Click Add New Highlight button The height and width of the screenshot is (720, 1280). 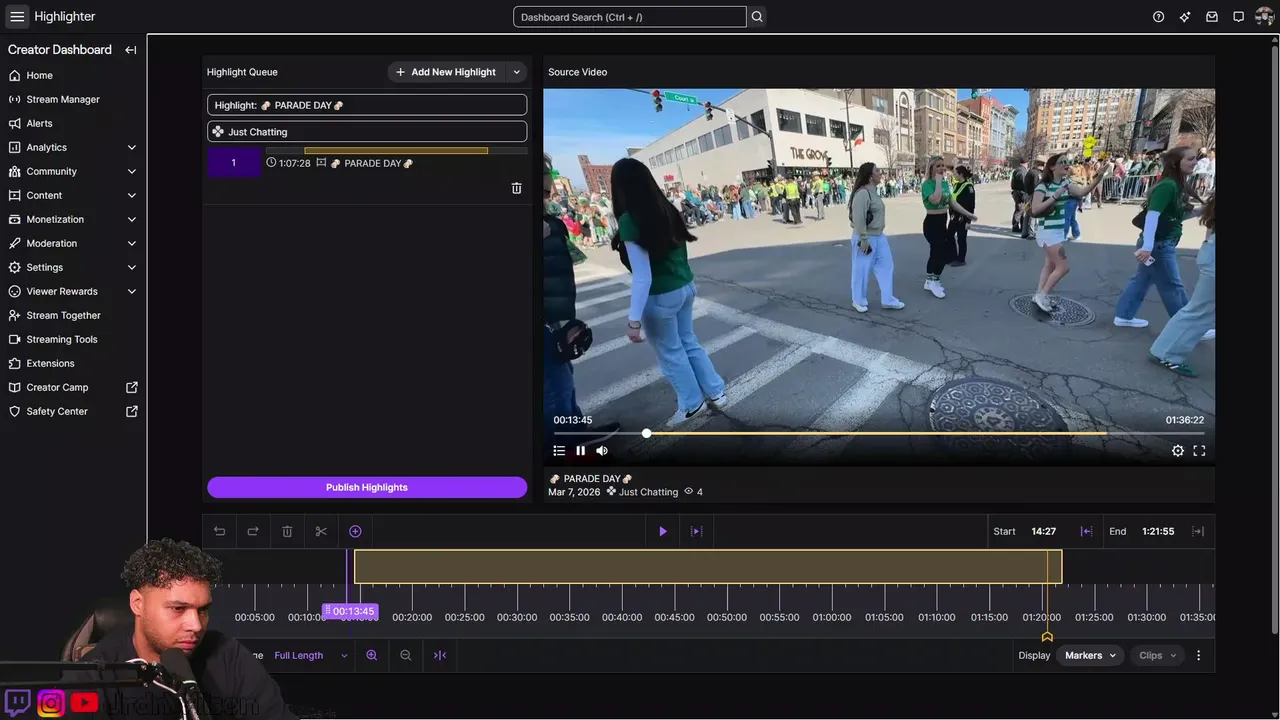[x=446, y=72]
